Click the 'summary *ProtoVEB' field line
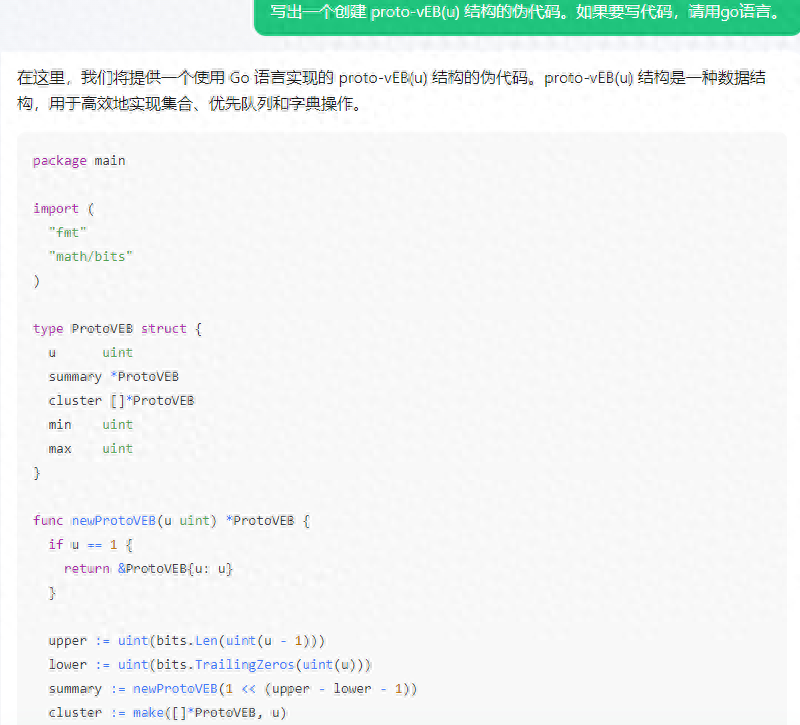800x725 pixels. click(x=114, y=377)
